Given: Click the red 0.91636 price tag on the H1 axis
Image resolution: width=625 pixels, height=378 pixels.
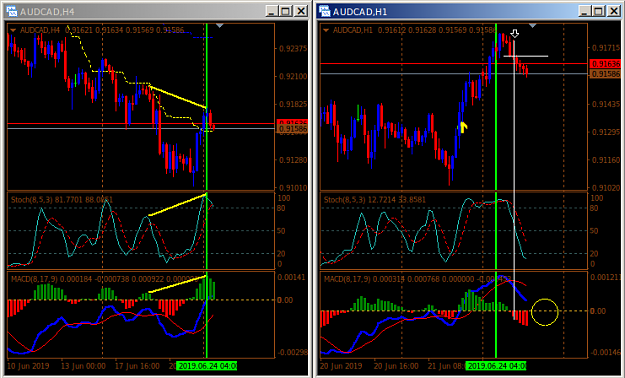Looking at the screenshot, I should coord(605,64).
